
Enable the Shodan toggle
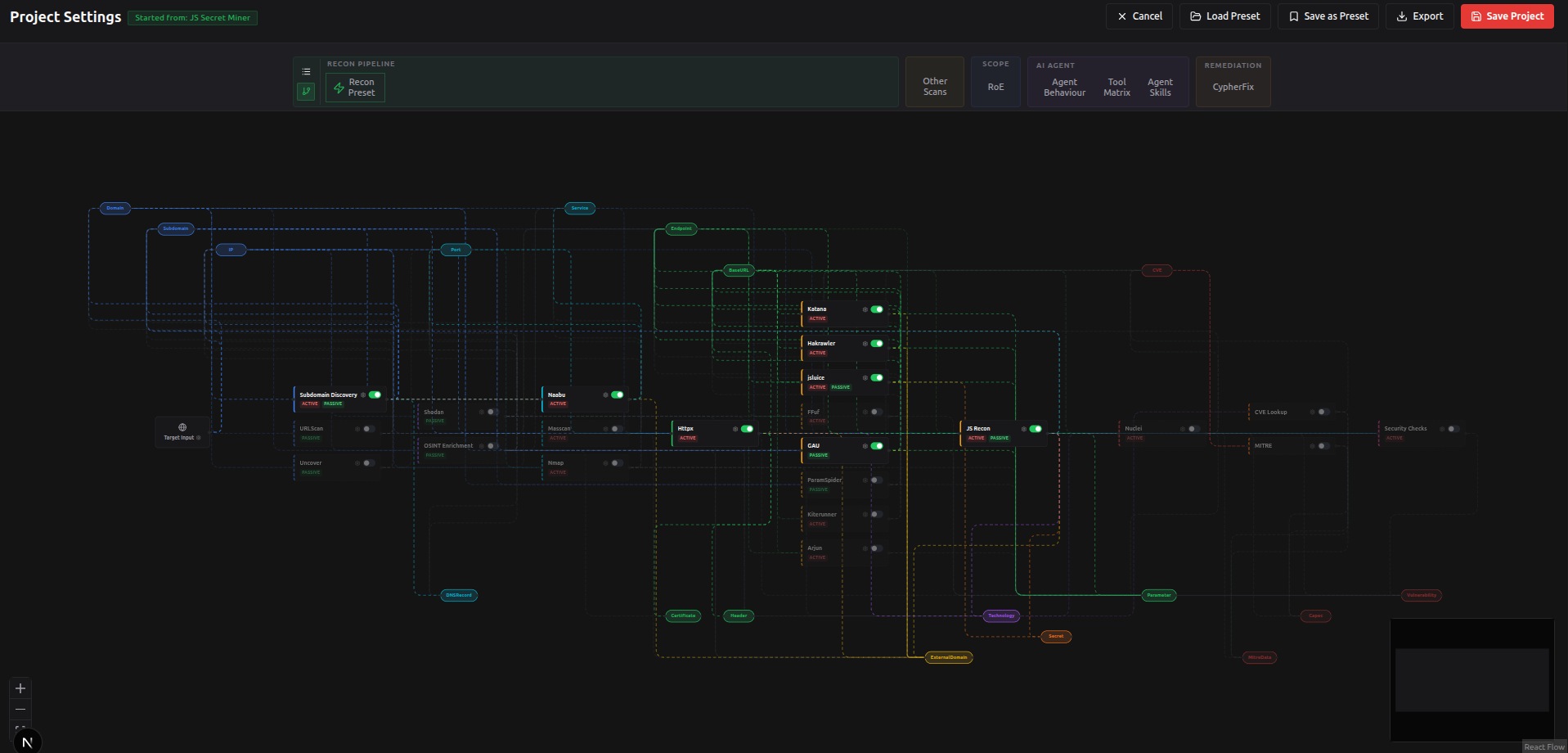click(493, 412)
